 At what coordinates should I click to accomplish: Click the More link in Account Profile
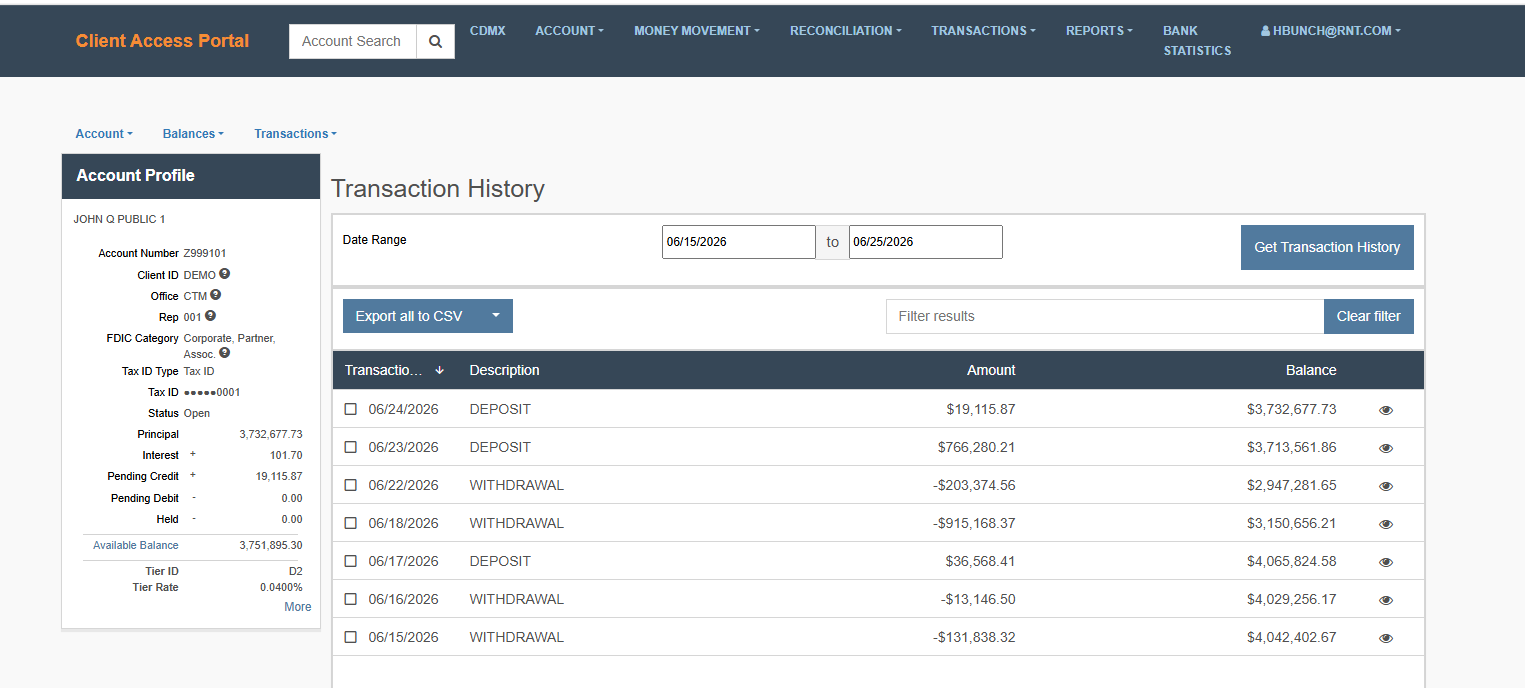[x=298, y=607]
